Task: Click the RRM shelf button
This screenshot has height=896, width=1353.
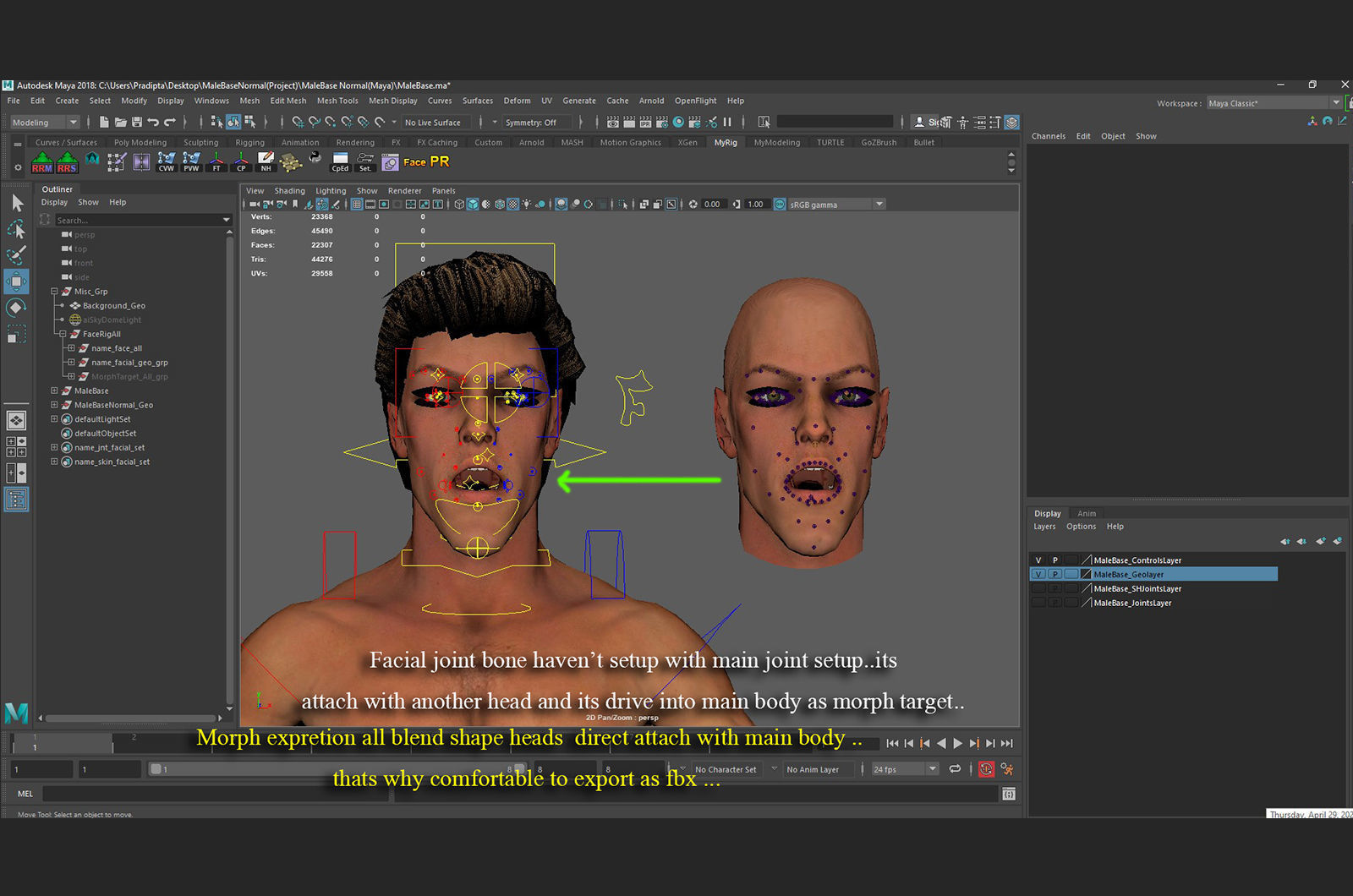Action: click(x=42, y=162)
